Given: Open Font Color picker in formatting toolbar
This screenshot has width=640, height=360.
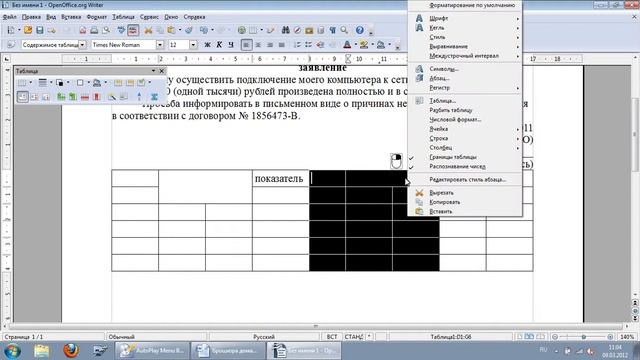Looking at the screenshot, I should [347, 45].
